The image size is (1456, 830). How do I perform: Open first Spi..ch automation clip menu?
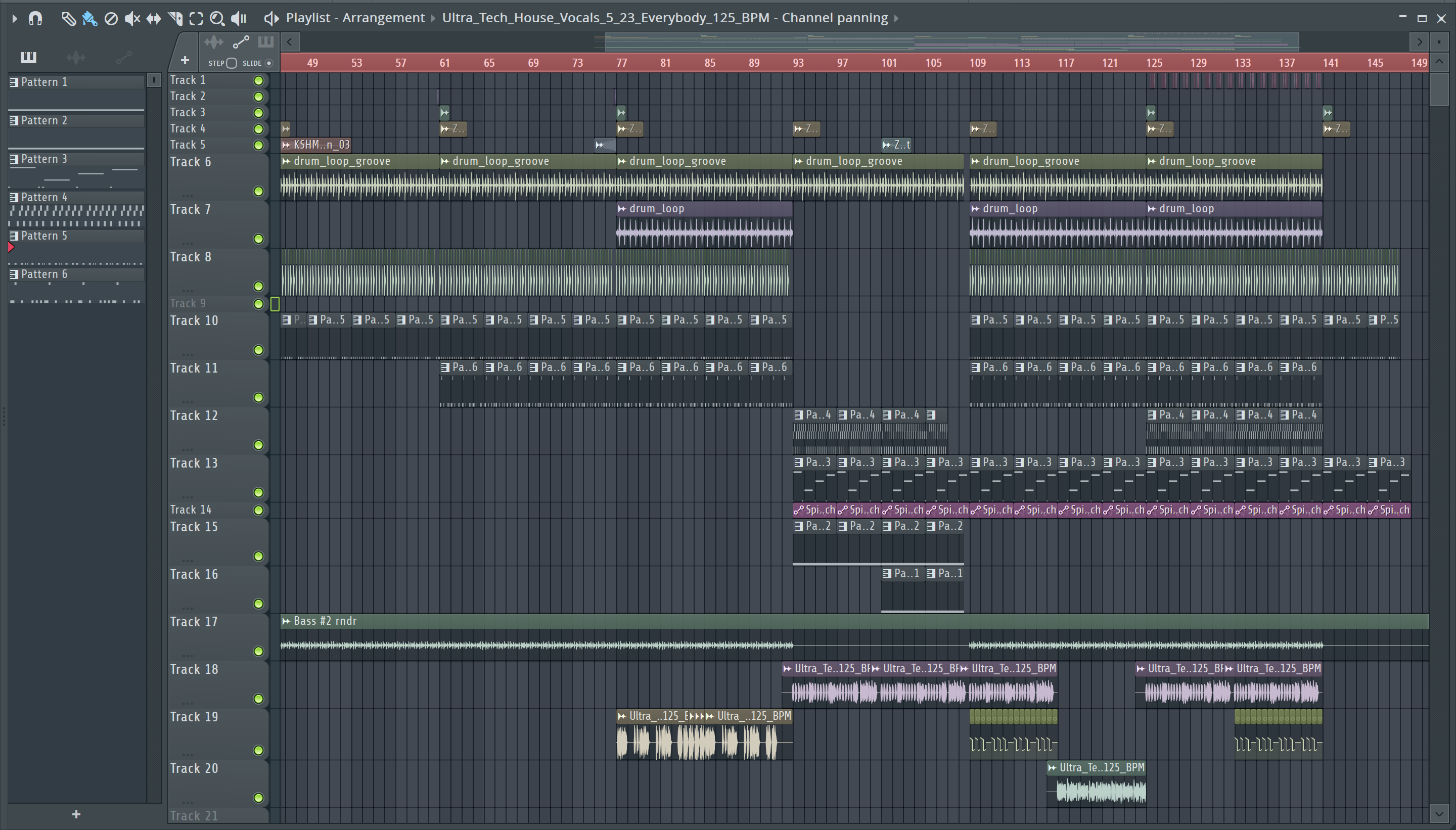[799, 510]
